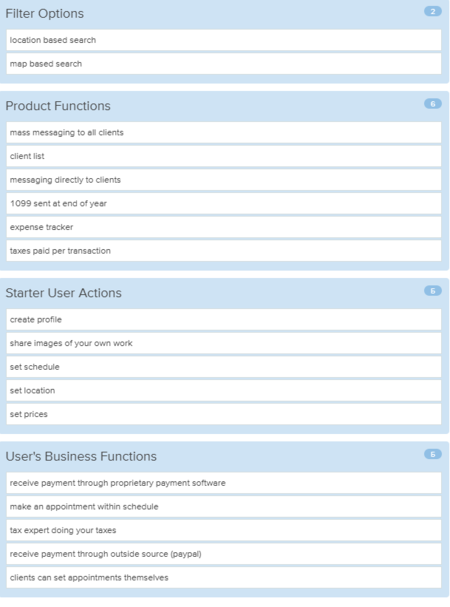Select the User's Business Functions heading
The image size is (450, 607).
coord(81,456)
